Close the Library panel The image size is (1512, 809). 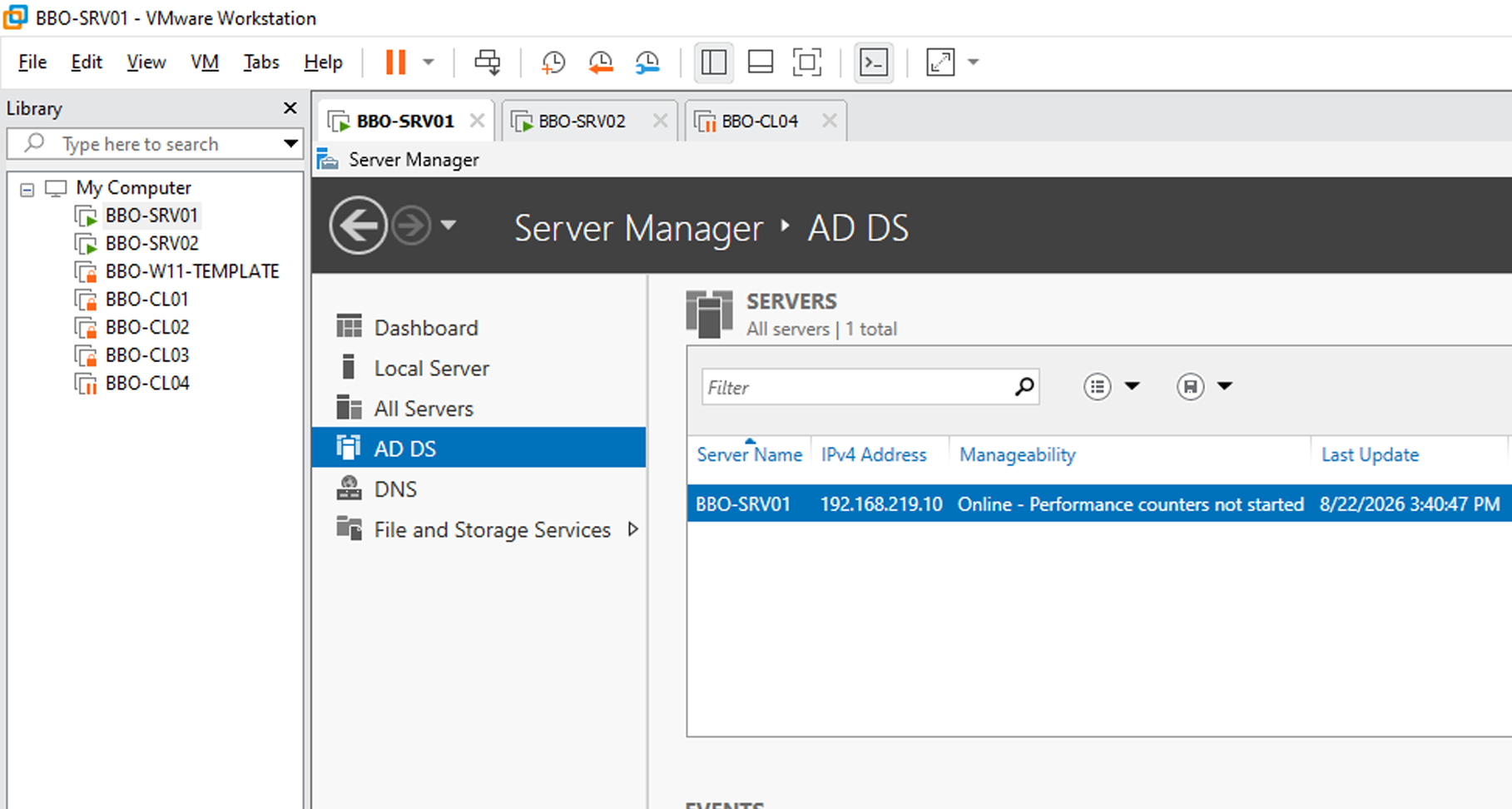(290, 108)
